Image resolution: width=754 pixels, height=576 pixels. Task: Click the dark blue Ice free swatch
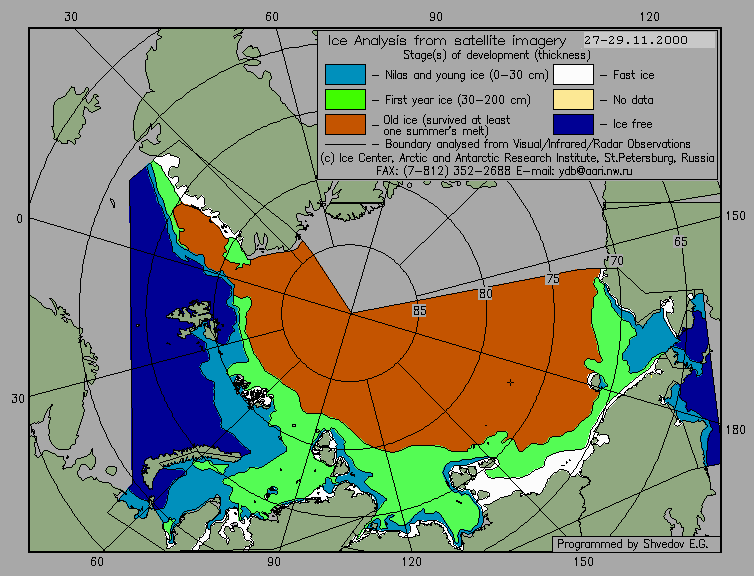[573, 125]
